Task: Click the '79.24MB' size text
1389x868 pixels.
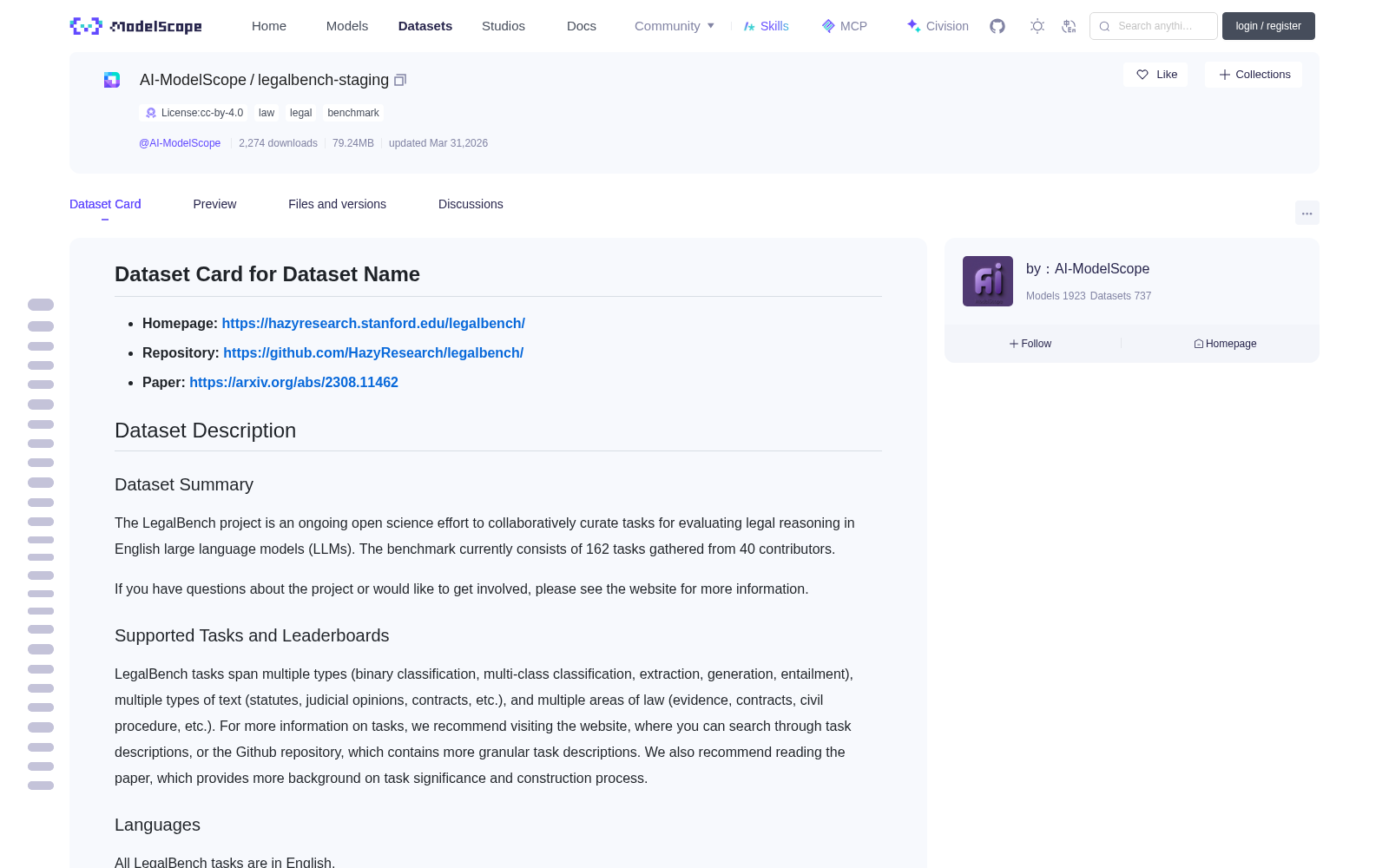Action: click(x=353, y=143)
